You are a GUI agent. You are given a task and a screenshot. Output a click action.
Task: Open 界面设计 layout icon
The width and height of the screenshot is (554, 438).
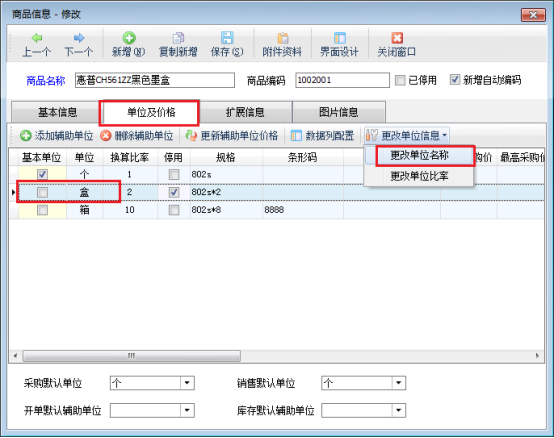coord(340,37)
